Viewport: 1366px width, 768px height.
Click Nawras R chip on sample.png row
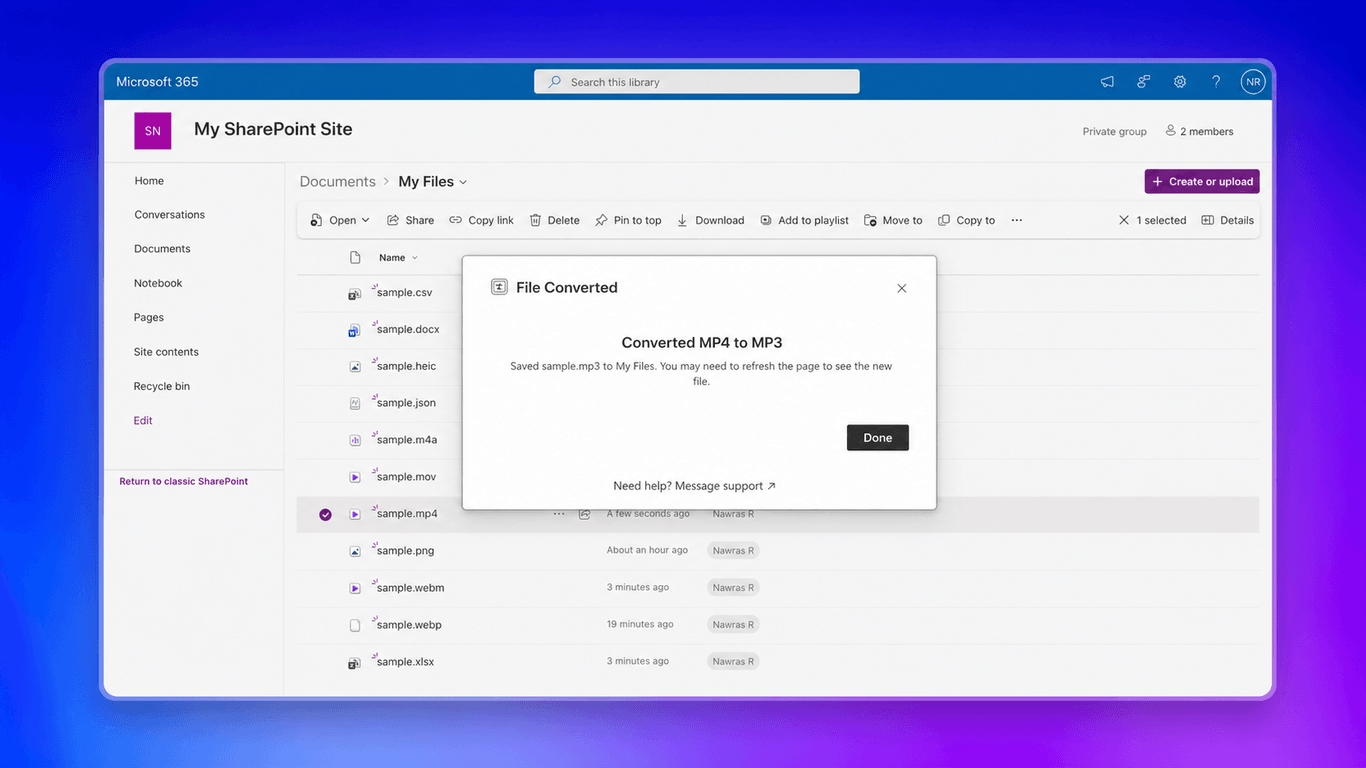733,551
